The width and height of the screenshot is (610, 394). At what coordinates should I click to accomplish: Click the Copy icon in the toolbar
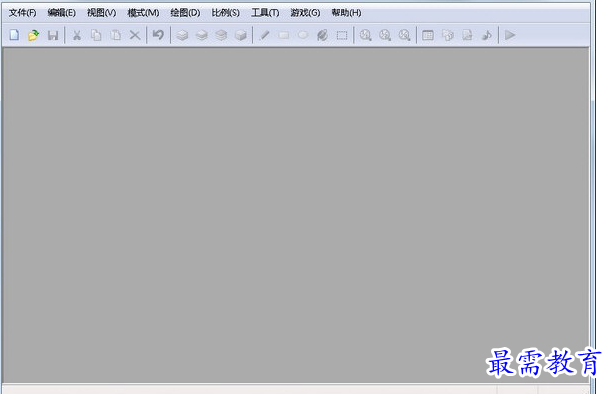tap(96, 35)
